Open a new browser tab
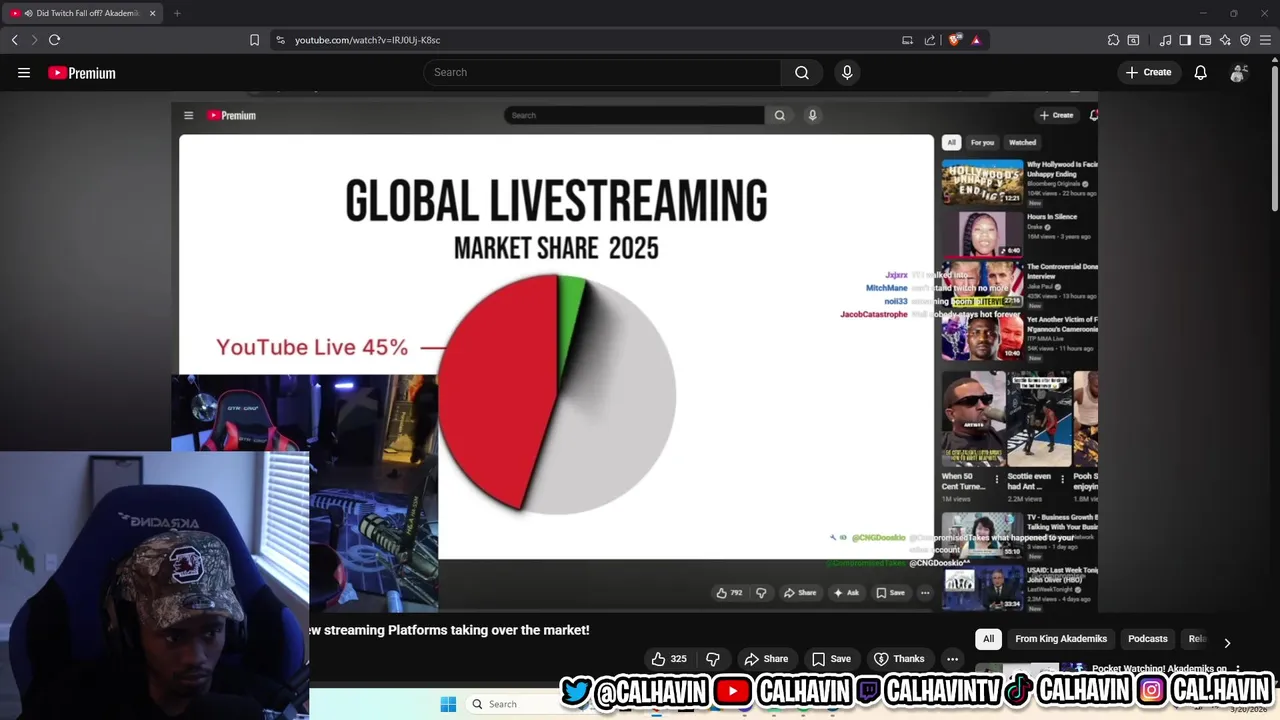Image resolution: width=1280 pixels, height=720 pixels. tap(177, 13)
